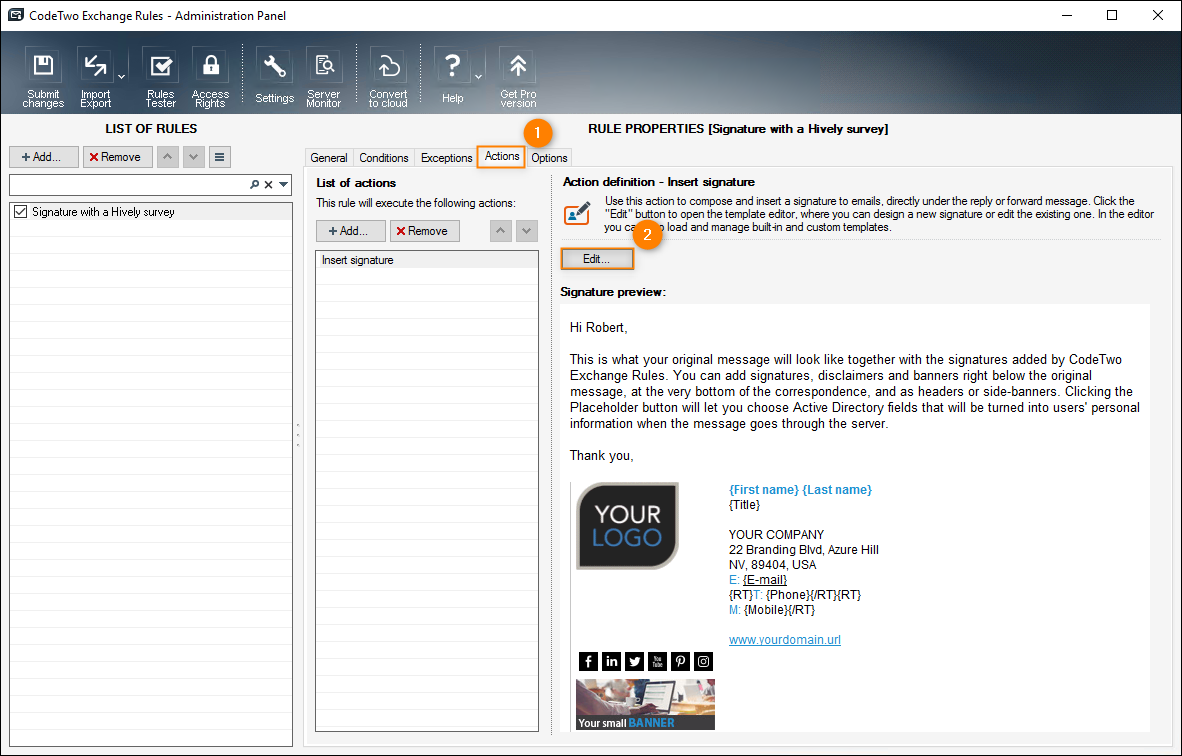Remove the selected rule from list of rules

pos(118,157)
